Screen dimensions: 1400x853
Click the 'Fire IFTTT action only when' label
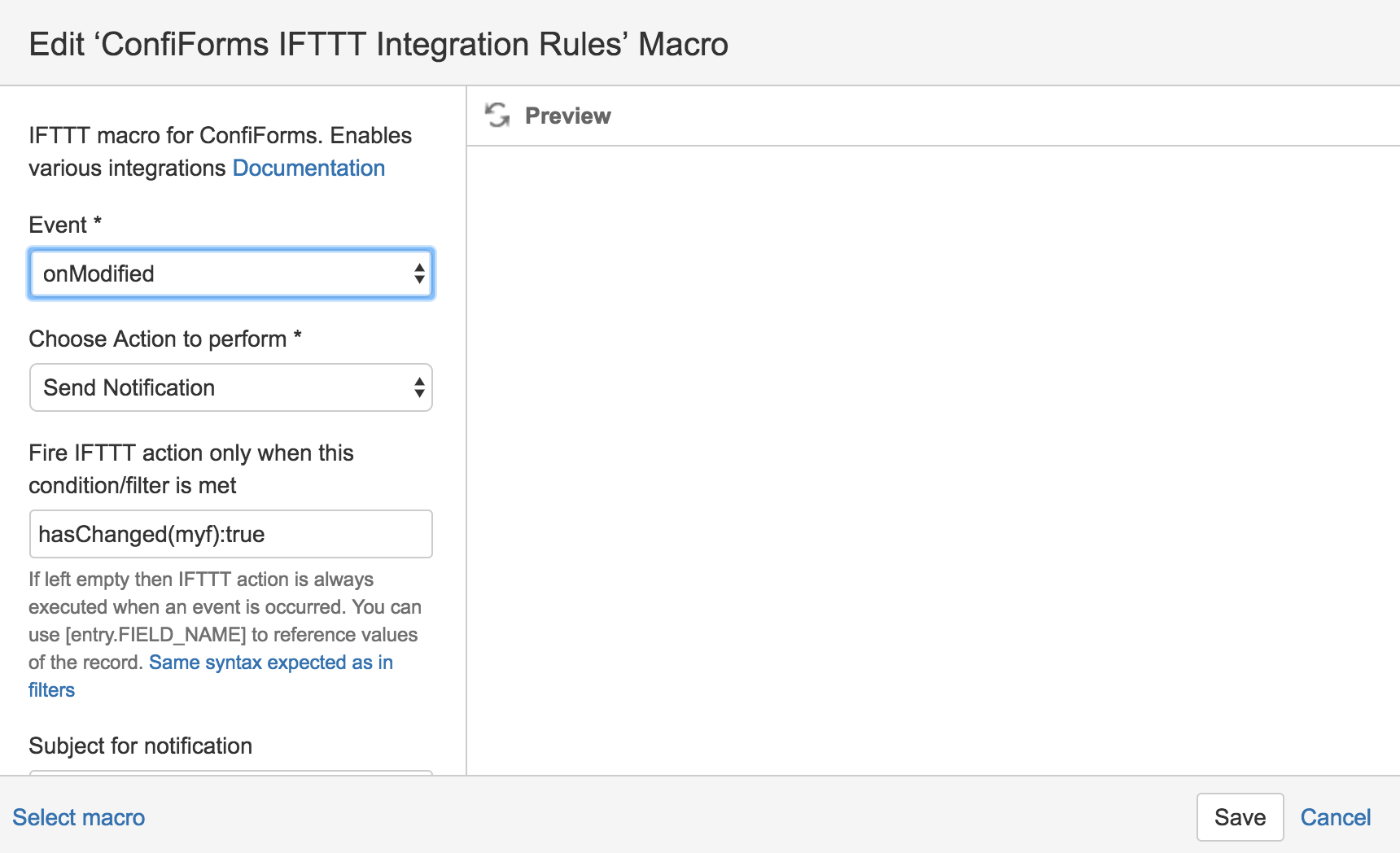pyautogui.click(x=191, y=469)
